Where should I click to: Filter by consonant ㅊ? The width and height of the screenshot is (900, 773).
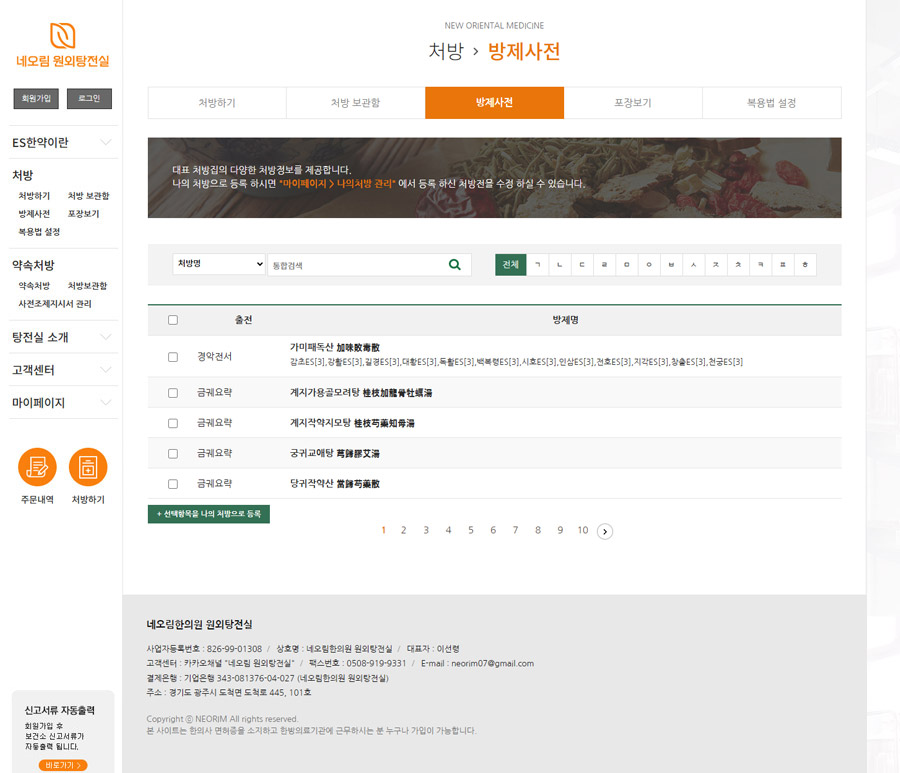[x=738, y=265]
